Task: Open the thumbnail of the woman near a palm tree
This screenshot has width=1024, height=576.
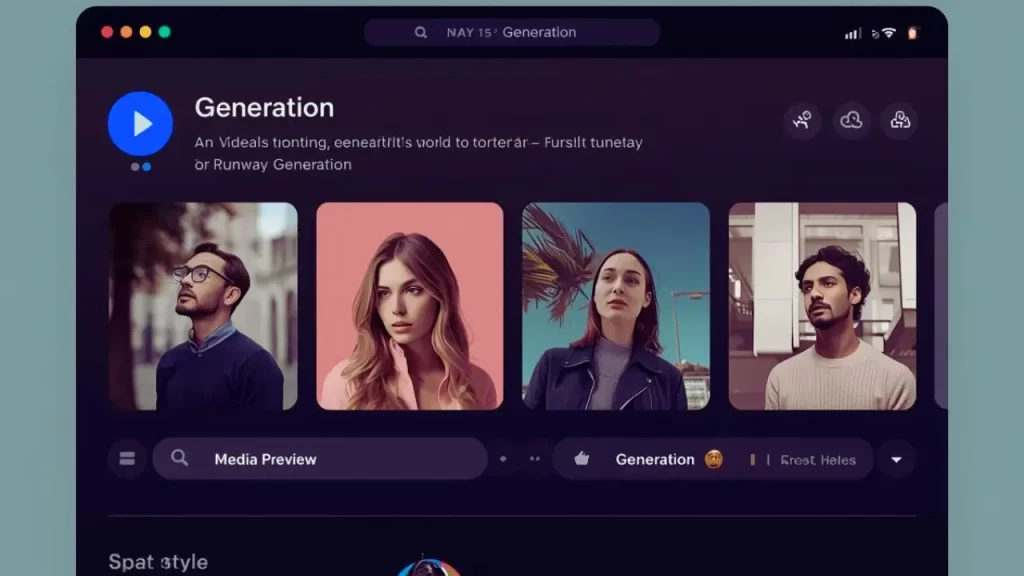Action: tap(616, 306)
